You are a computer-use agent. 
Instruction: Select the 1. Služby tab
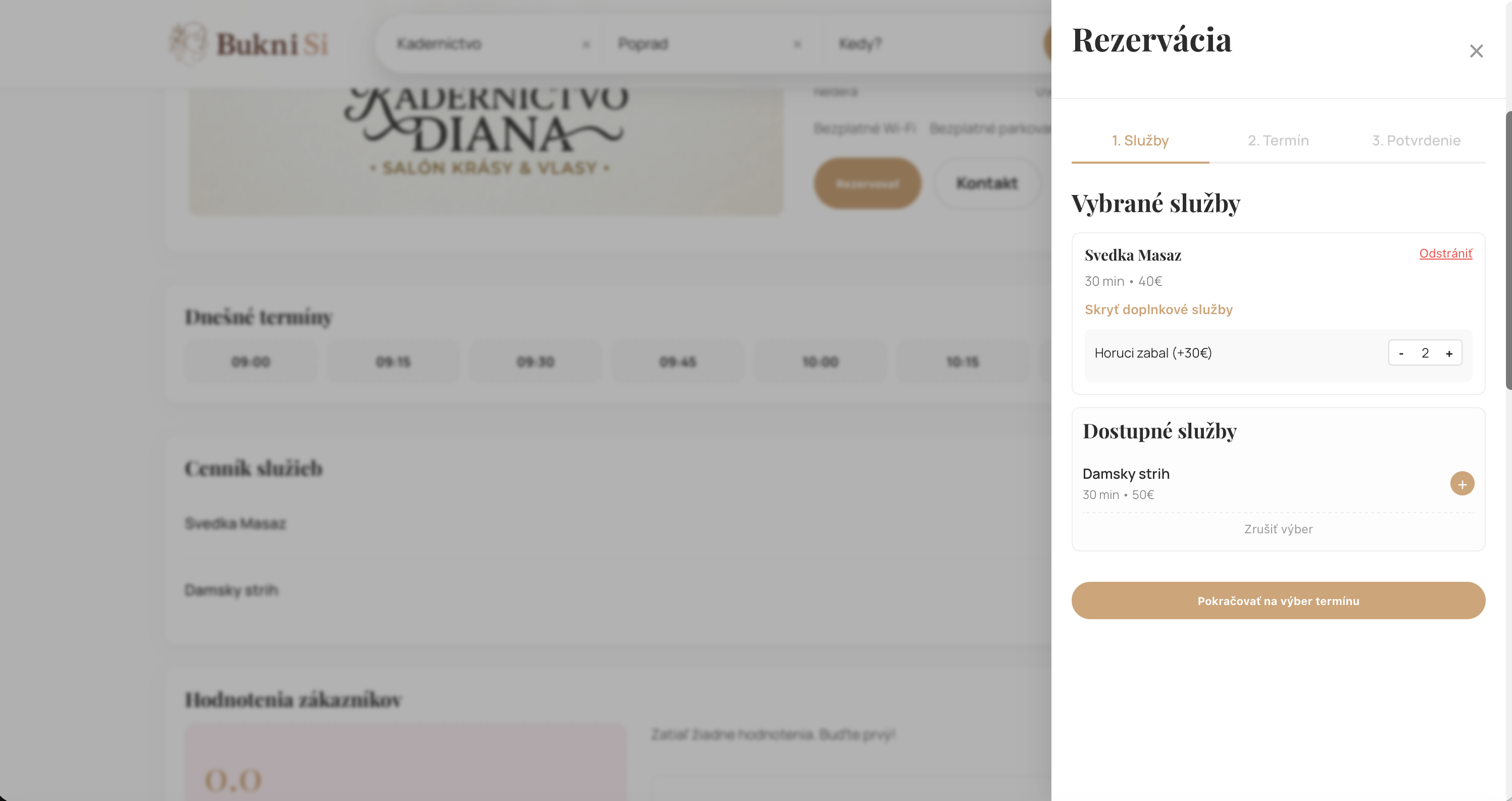[1140, 141]
